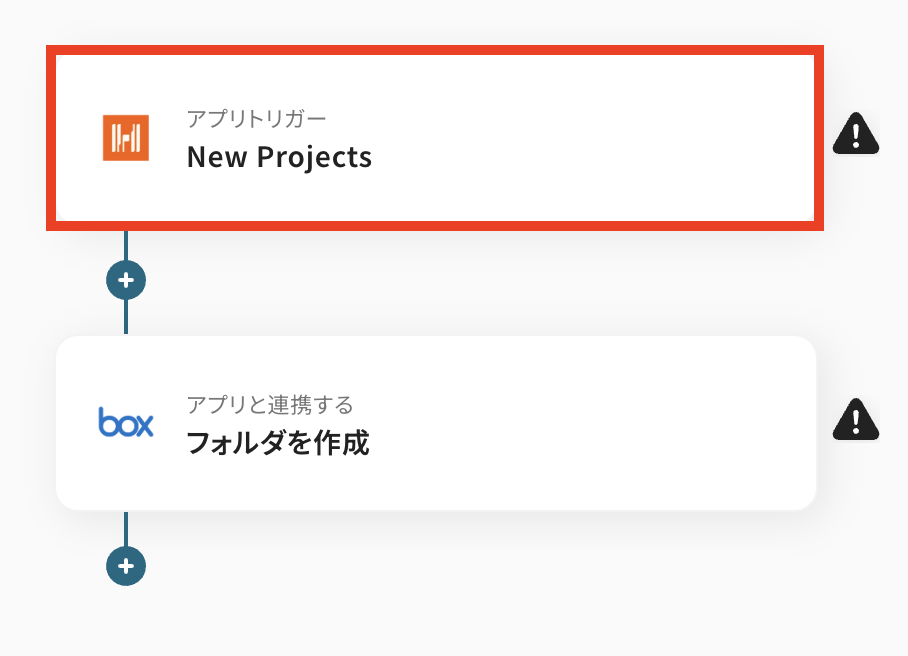Open the フォルダを作成 action card
908x656 pixels.
tap(436, 423)
